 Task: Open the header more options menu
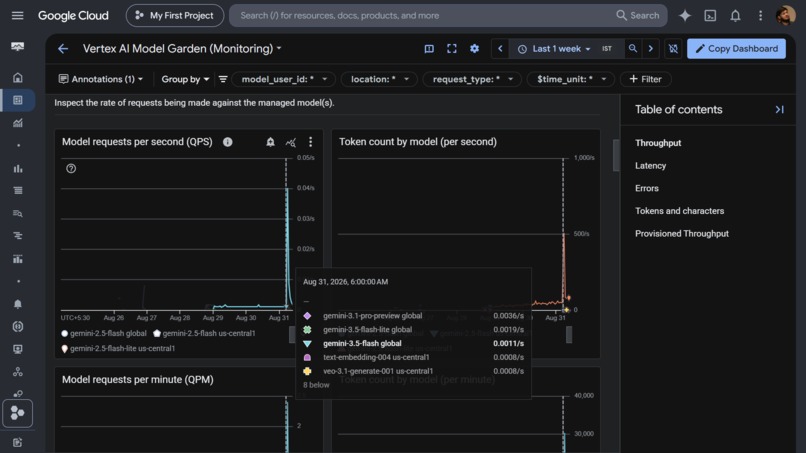click(760, 15)
